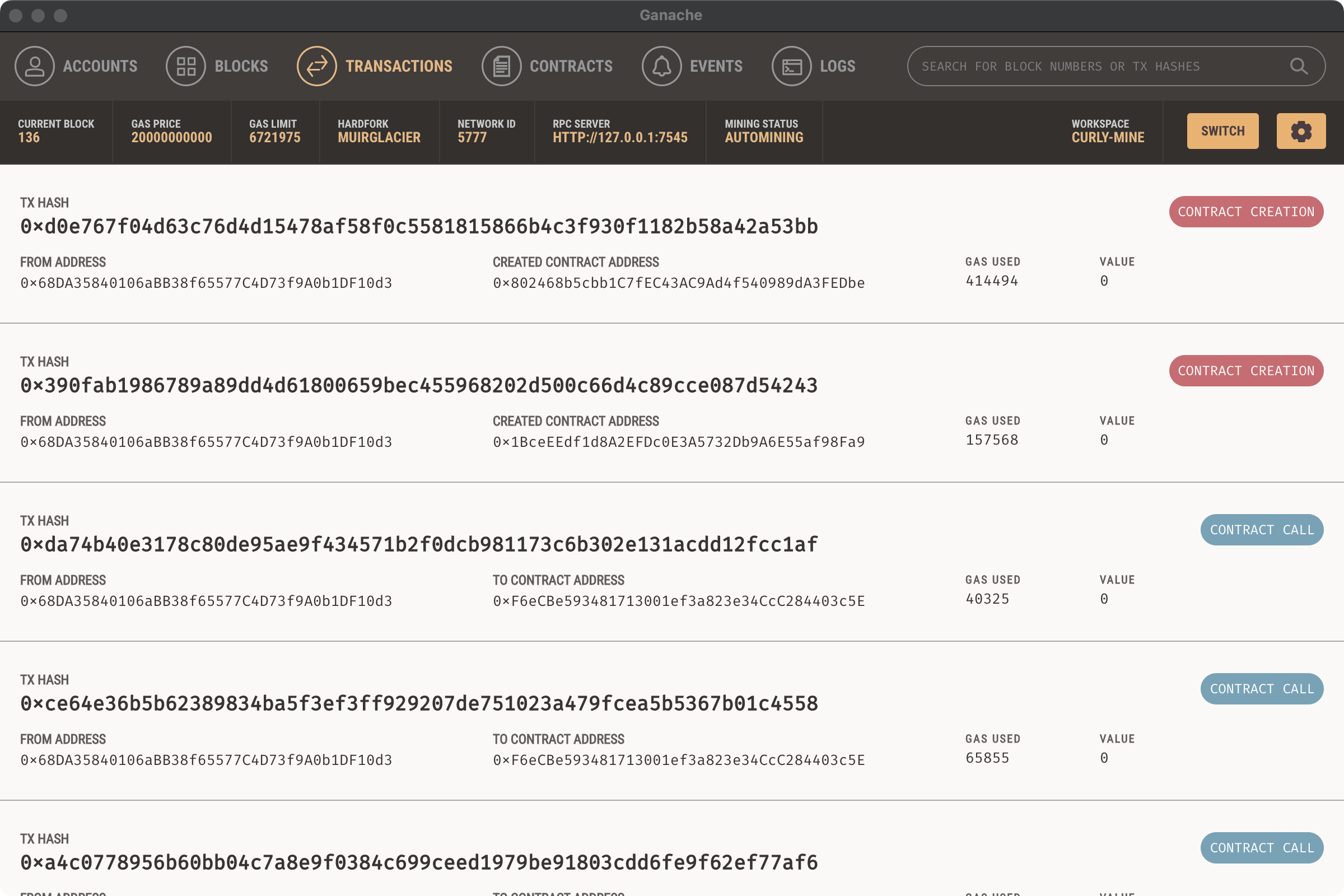Click the search magnifier icon
1344x896 pixels.
pos(1298,66)
